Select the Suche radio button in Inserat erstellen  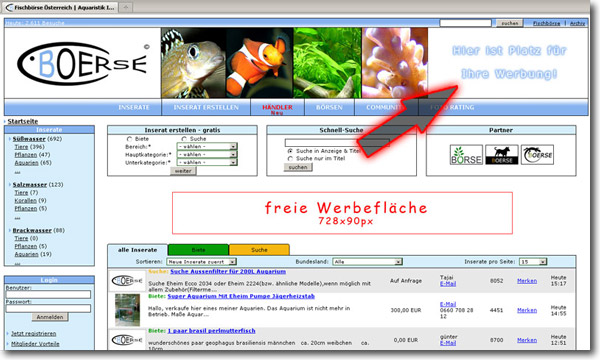pos(184,139)
